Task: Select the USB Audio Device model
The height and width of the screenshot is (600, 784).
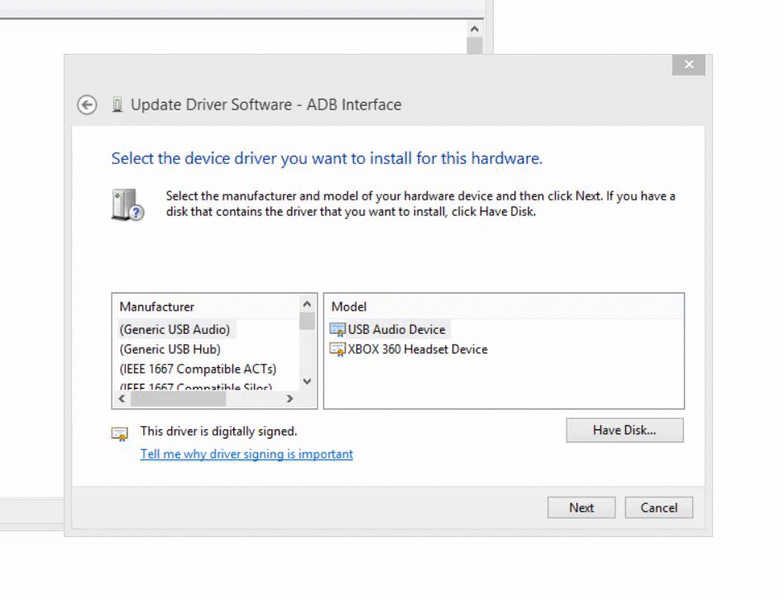Action: click(x=396, y=330)
